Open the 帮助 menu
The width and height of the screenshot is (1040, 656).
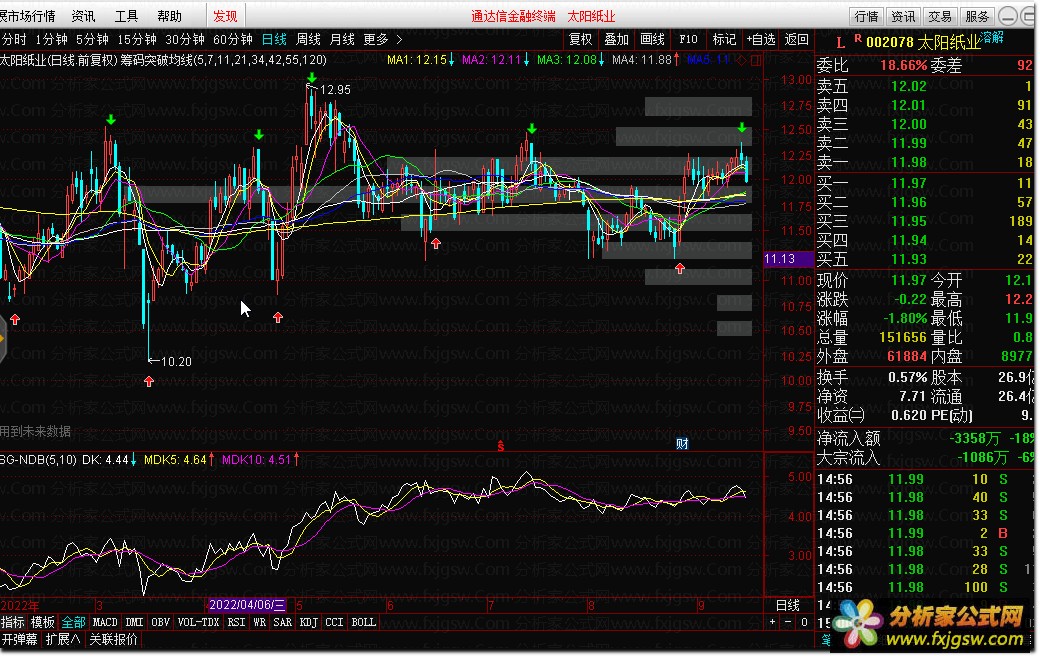point(169,16)
